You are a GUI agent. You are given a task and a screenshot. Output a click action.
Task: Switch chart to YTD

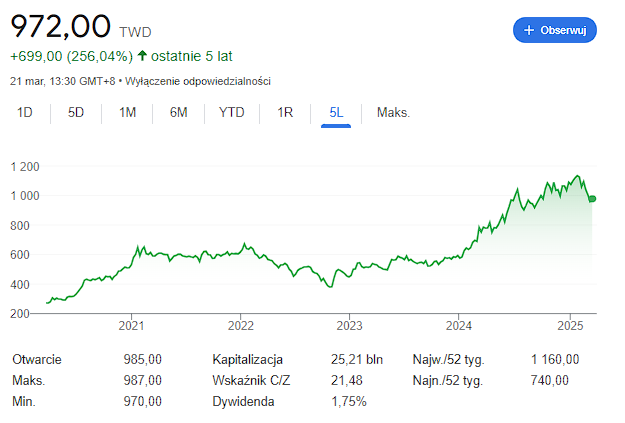click(x=231, y=113)
